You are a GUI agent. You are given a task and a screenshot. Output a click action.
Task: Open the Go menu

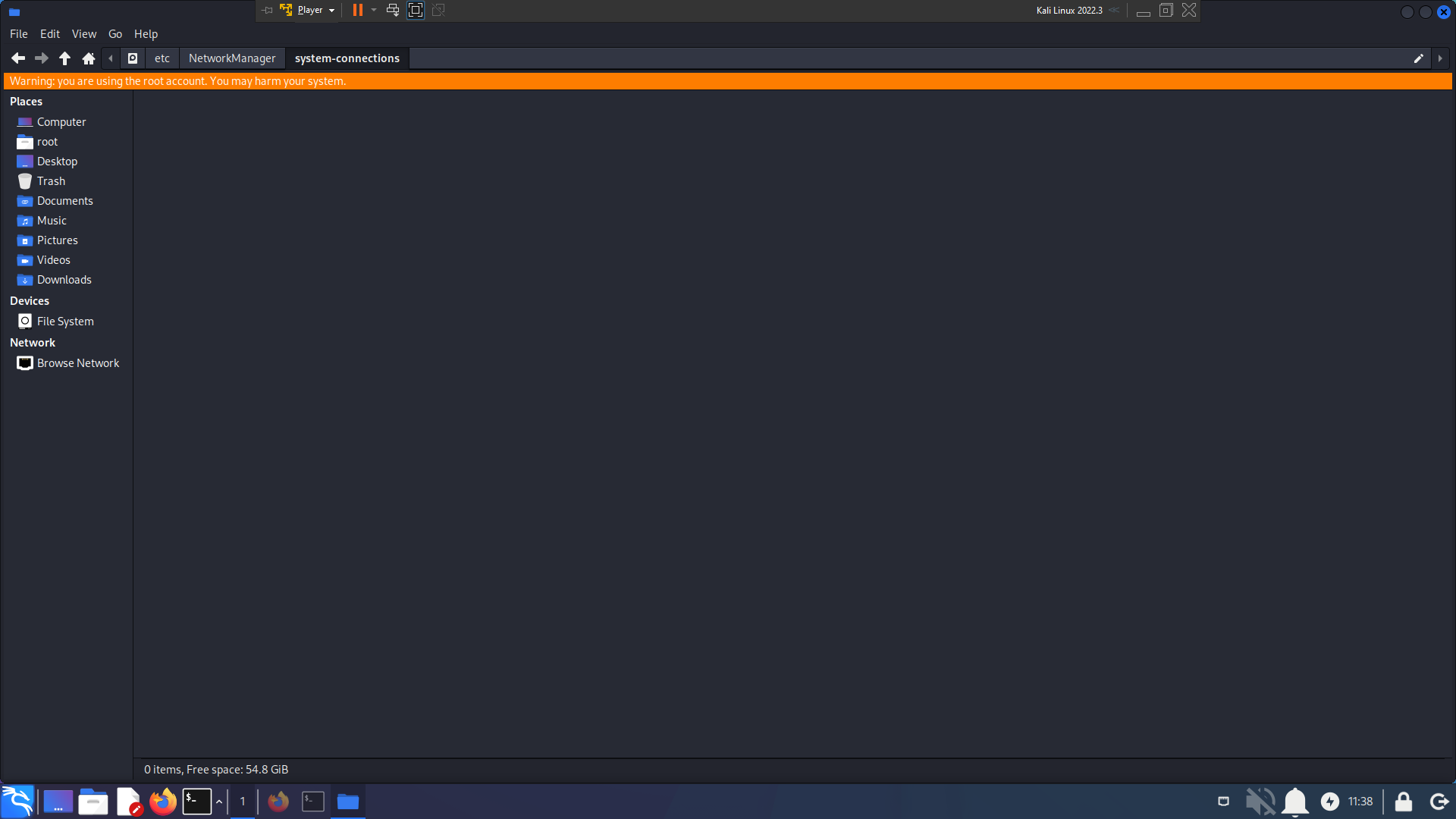coord(115,34)
